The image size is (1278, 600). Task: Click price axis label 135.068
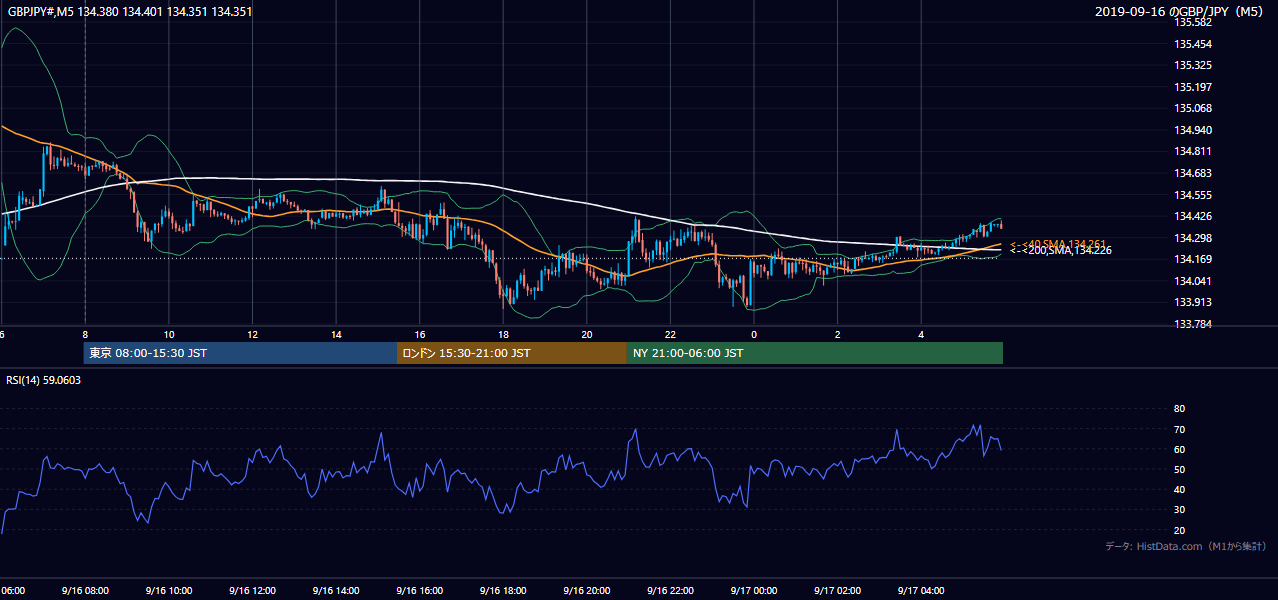click(1194, 108)
